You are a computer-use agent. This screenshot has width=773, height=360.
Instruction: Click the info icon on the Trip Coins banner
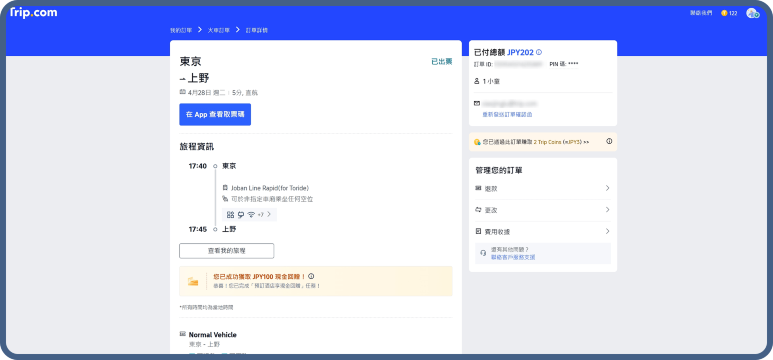[609, 142]
